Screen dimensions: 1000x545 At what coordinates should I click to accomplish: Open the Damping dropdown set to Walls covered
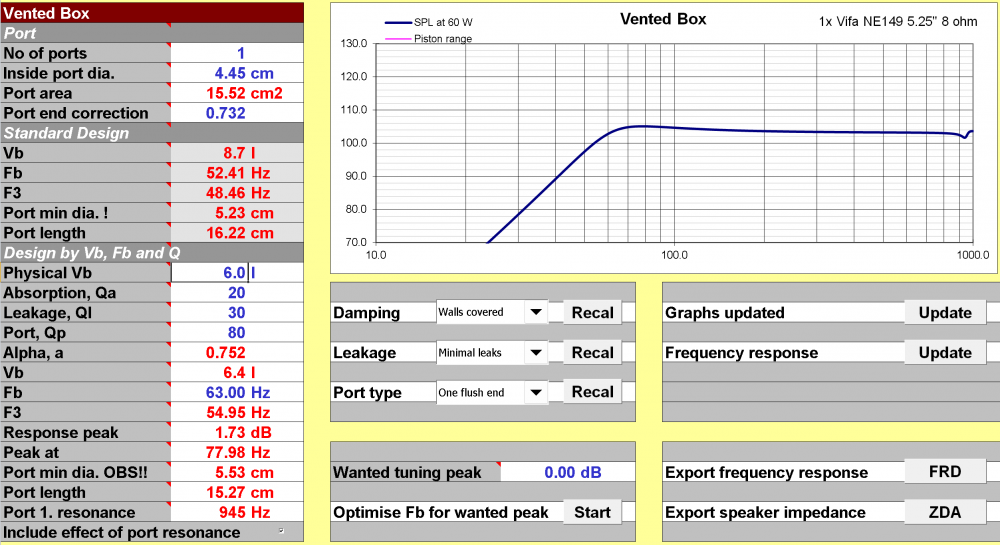(x=537, y=313)
